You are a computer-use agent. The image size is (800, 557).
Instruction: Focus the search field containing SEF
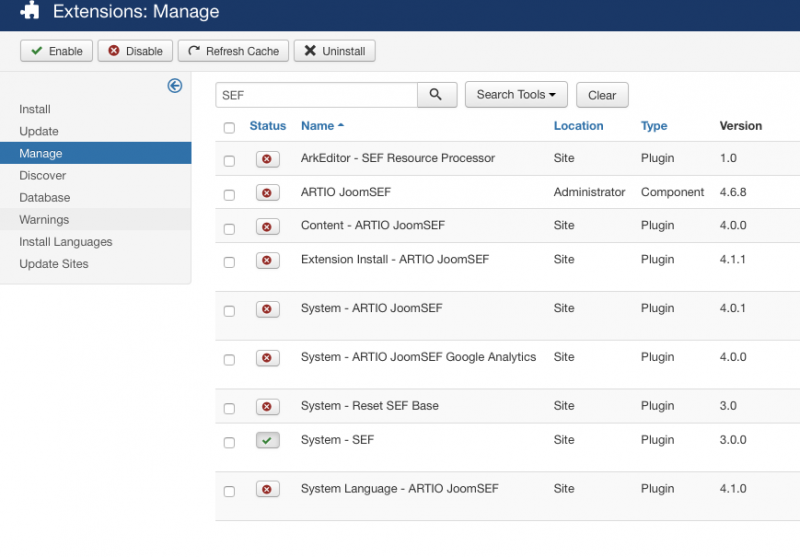[x=316, y=95]
